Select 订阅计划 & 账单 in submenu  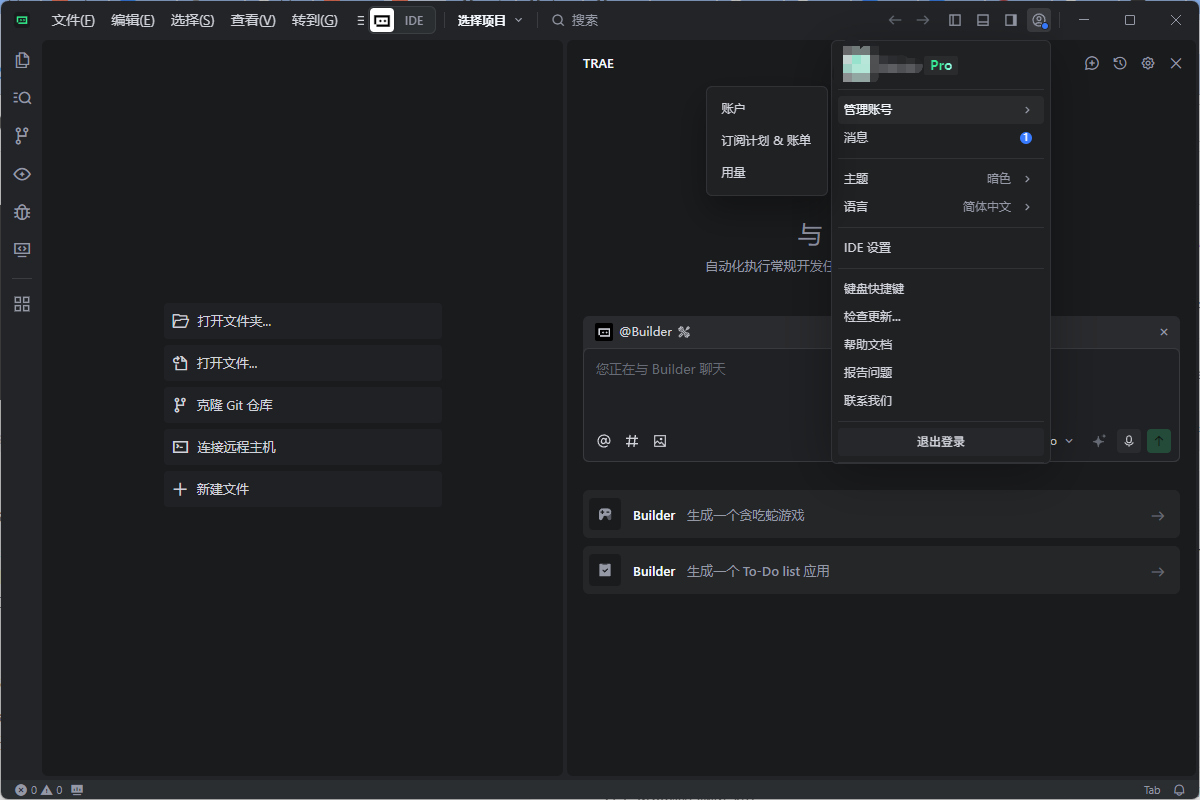tap(767, 141)
